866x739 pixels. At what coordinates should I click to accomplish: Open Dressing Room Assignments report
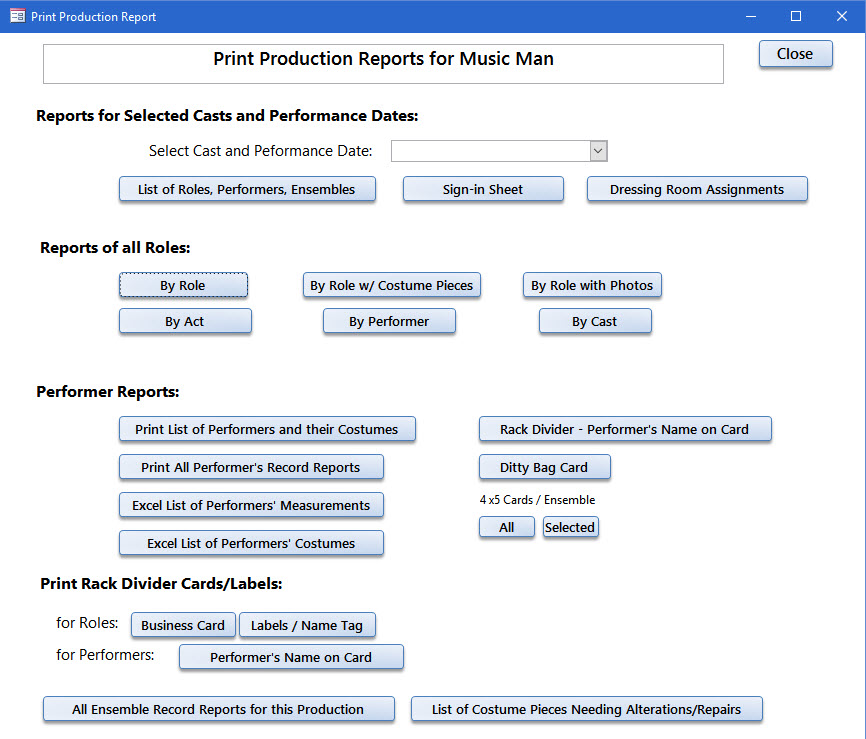click(x=697, y=189)
